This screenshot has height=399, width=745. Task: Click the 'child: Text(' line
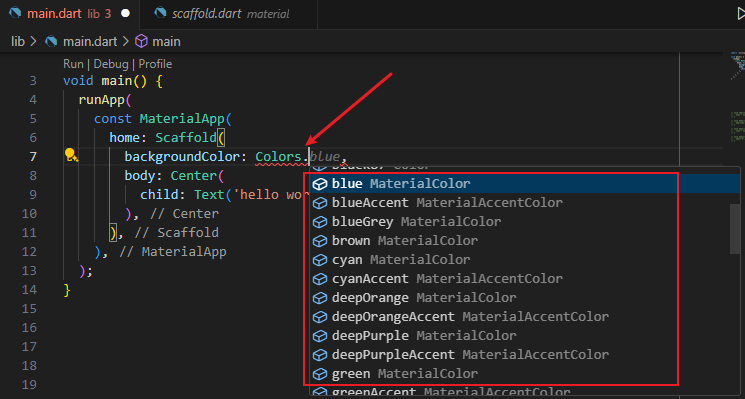click(225, 195)
